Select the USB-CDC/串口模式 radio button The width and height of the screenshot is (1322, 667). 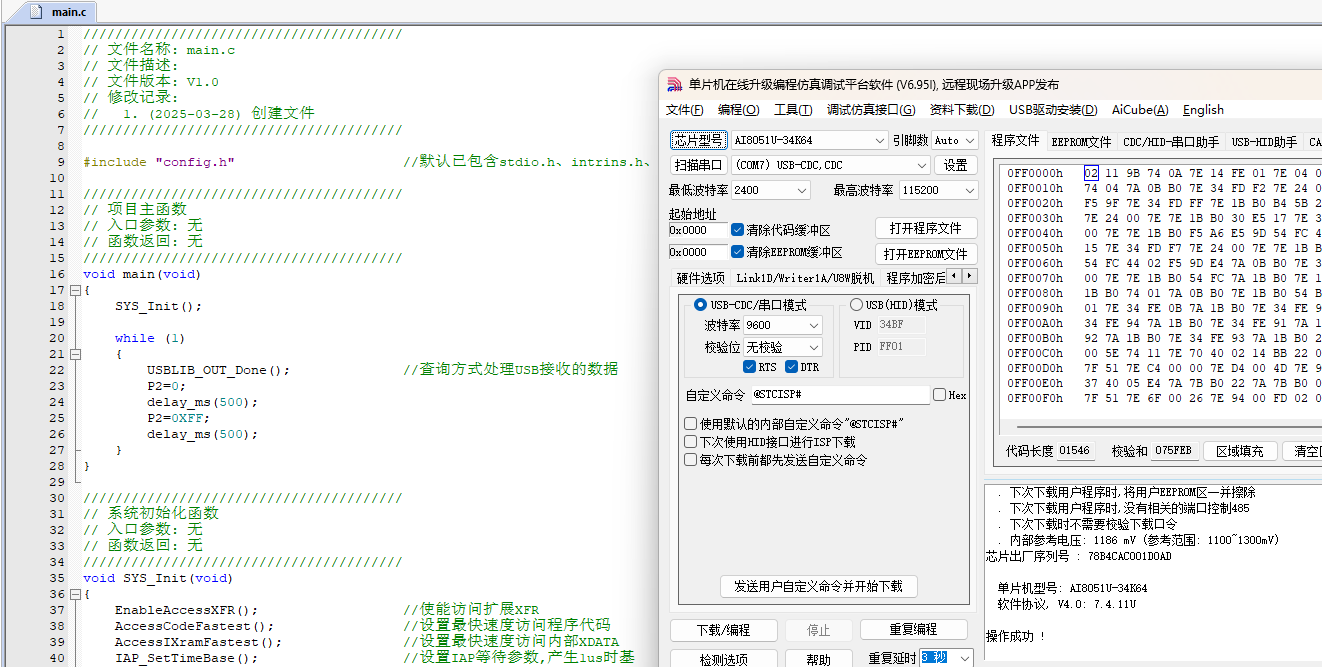coord(700,305)
